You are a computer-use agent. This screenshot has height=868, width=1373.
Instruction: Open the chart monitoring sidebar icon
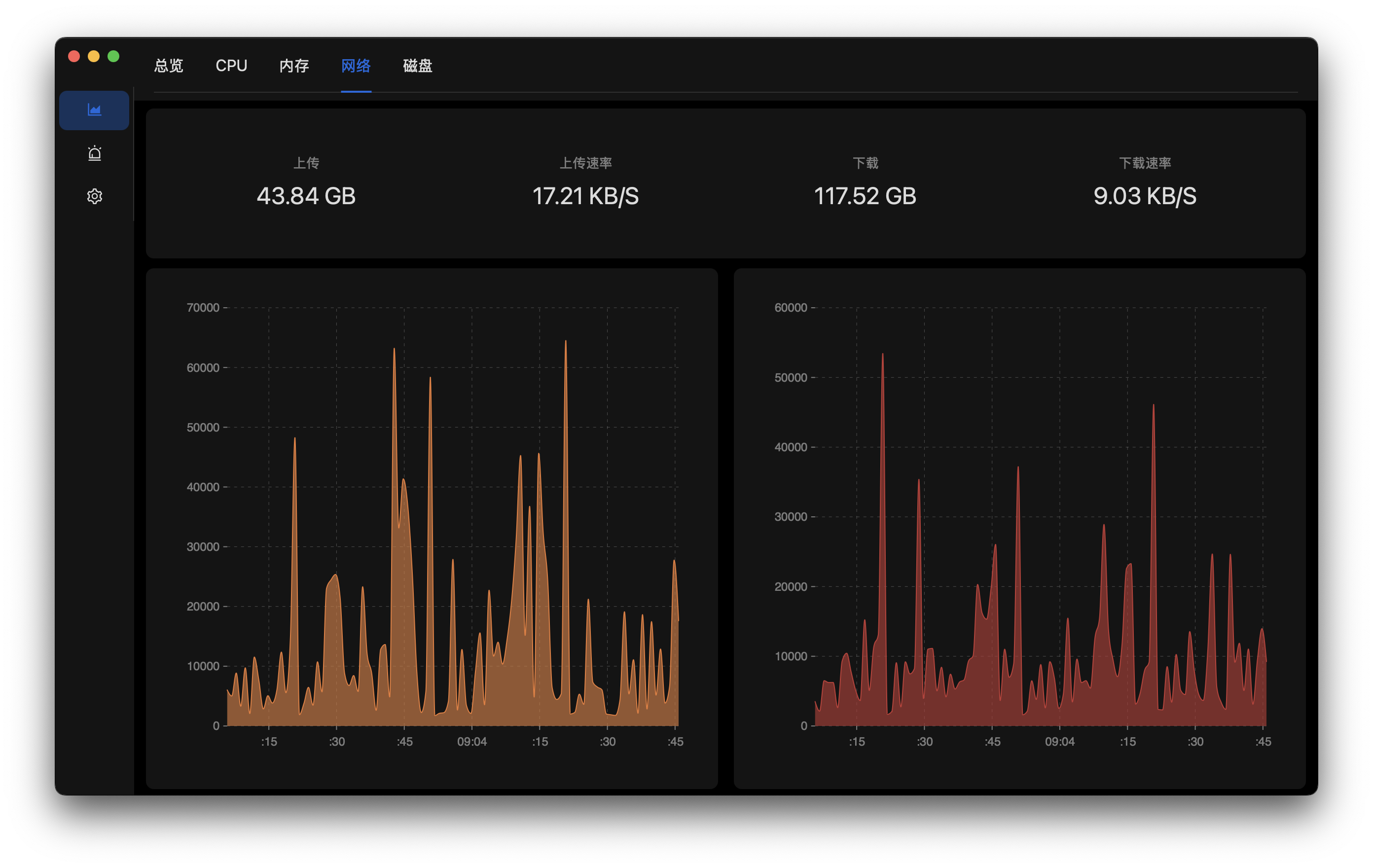(x=94, y=110)
